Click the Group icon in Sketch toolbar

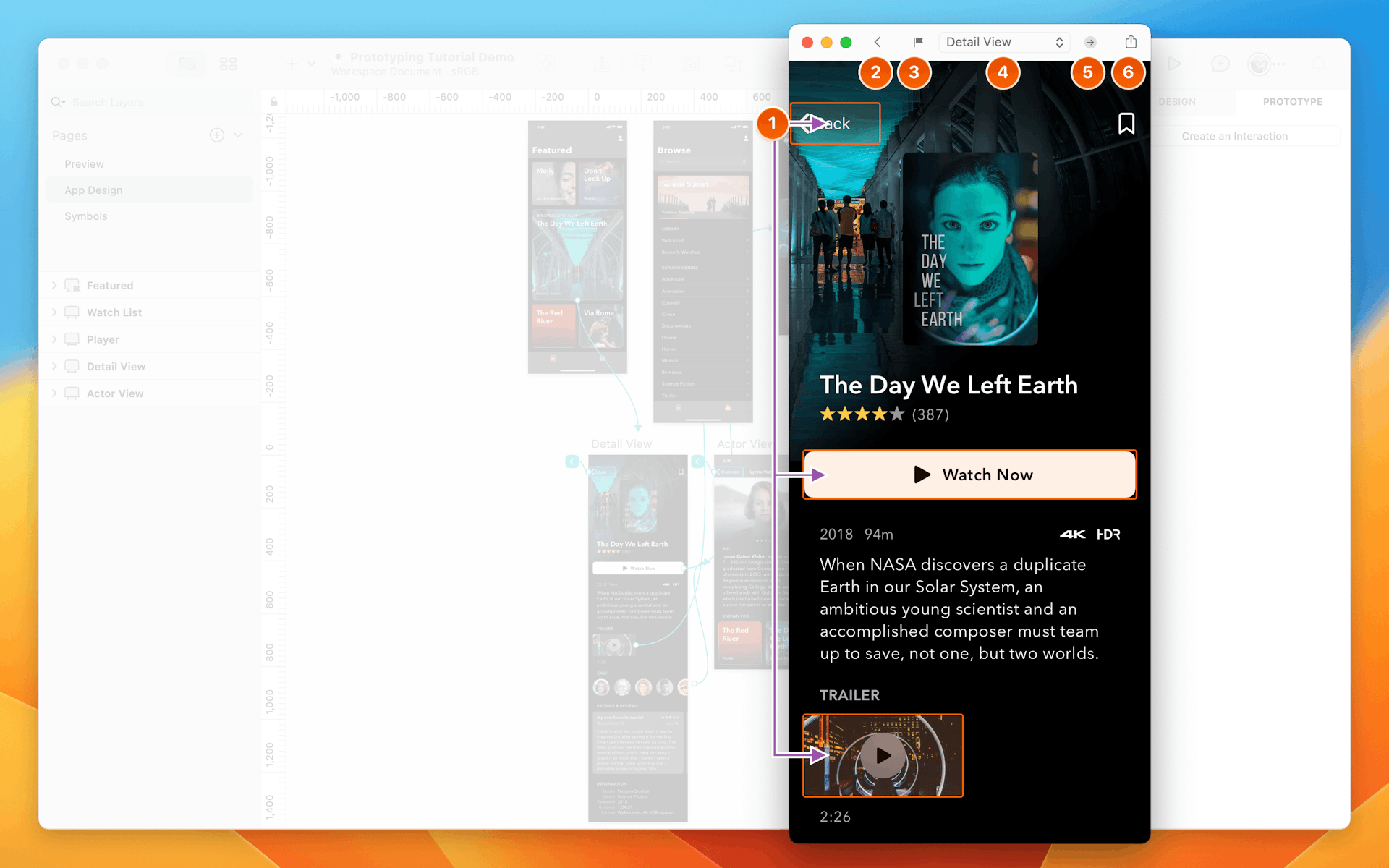[x=692, y=64]
